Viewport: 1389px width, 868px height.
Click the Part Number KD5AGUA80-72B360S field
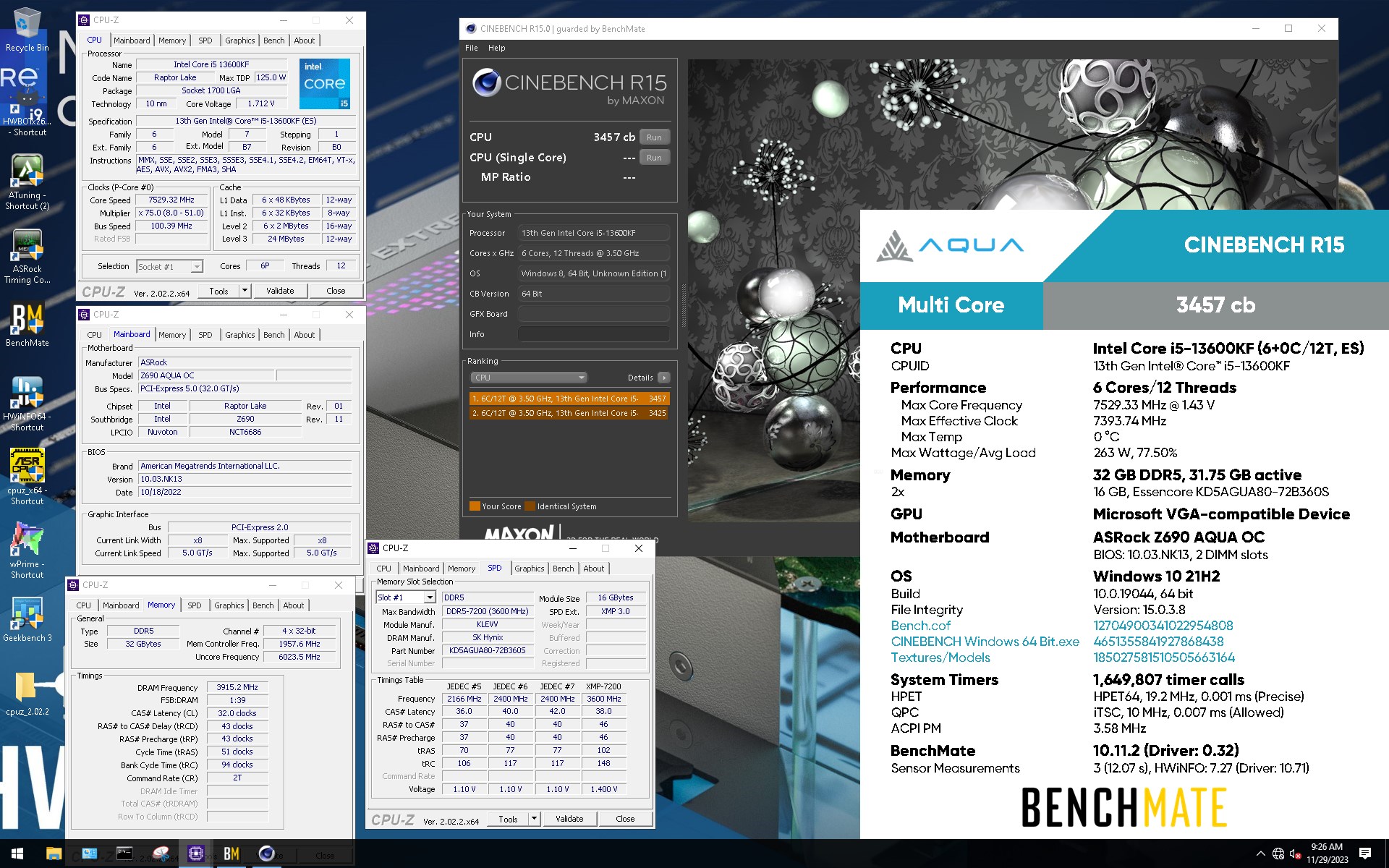pos(488,650)
